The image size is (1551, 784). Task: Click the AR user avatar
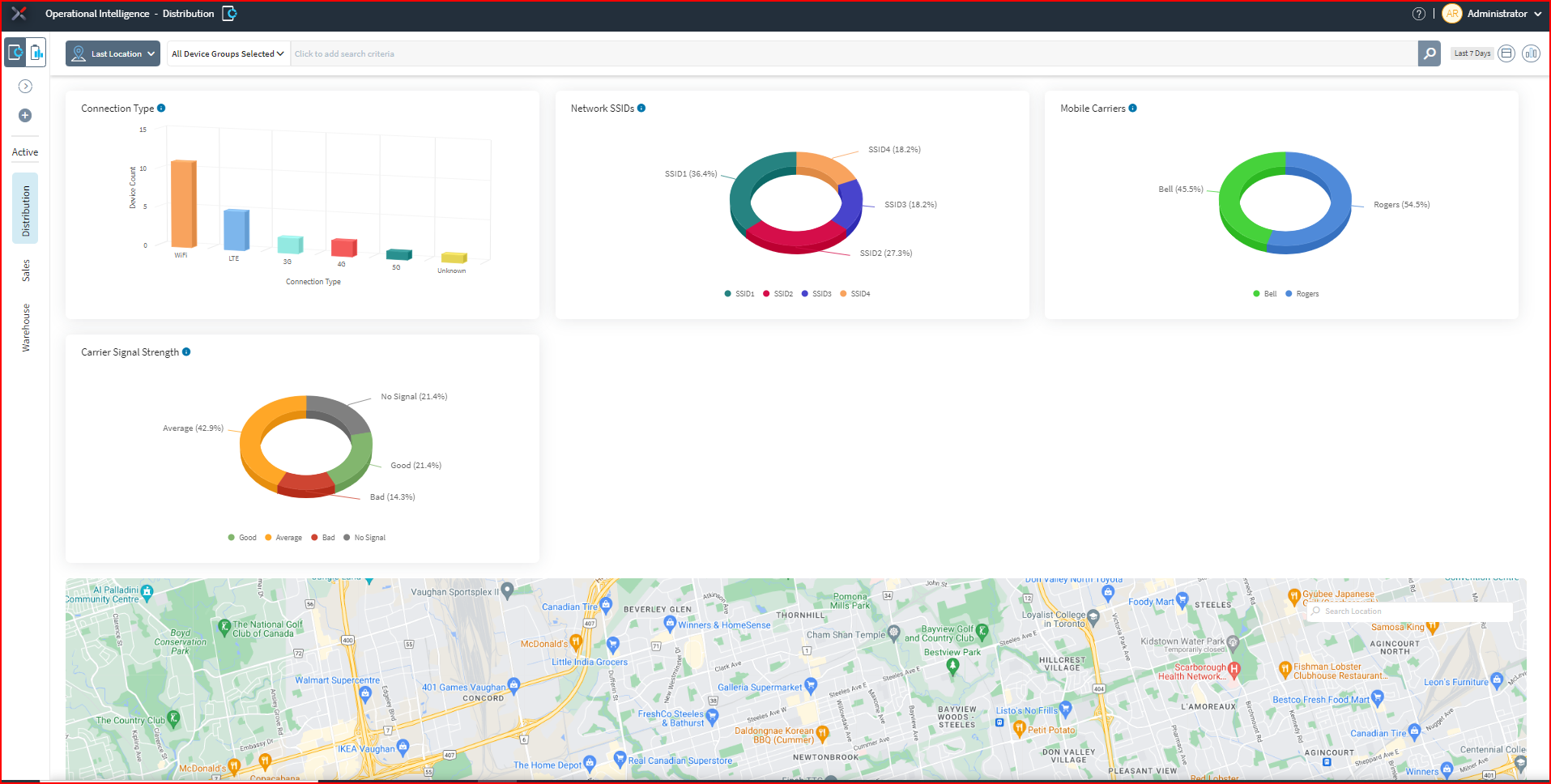point(1452,14)
